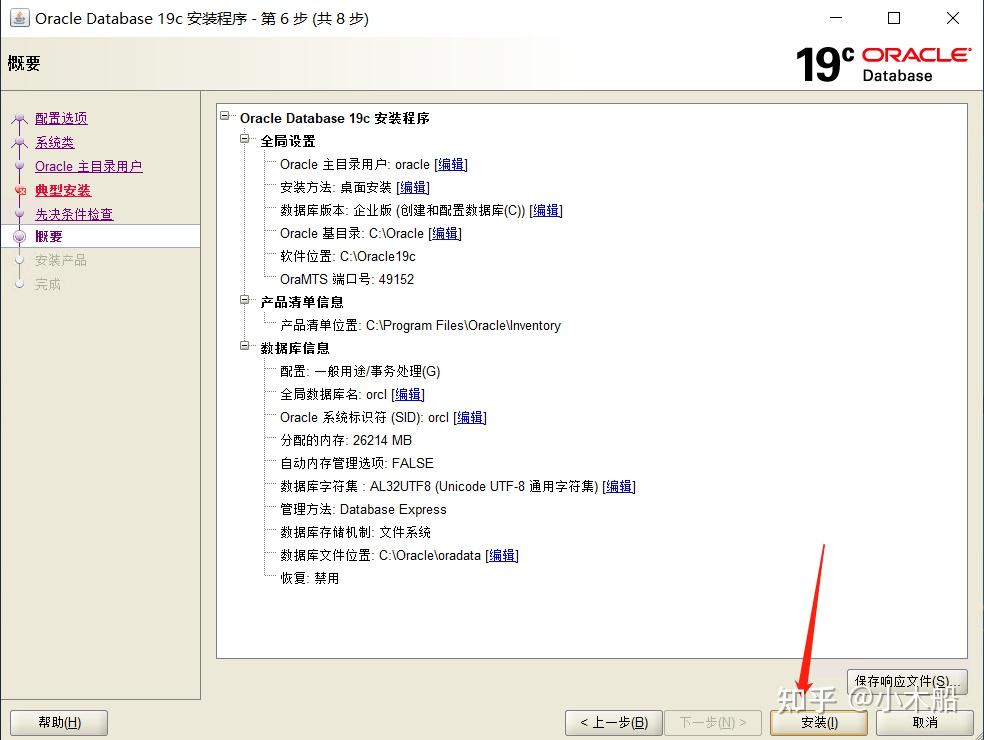This screenshot has height=740, width=984.
Task: Click the 安装 button
Action: [818, 722]
